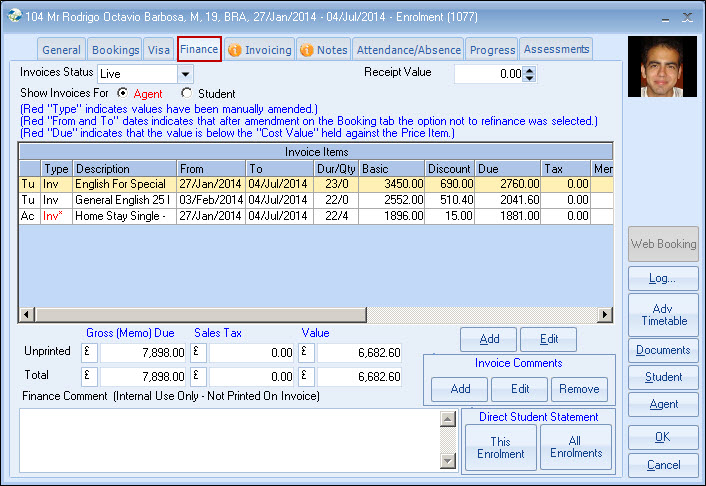Expand the Invoices Status dropdown

point(185,73)
